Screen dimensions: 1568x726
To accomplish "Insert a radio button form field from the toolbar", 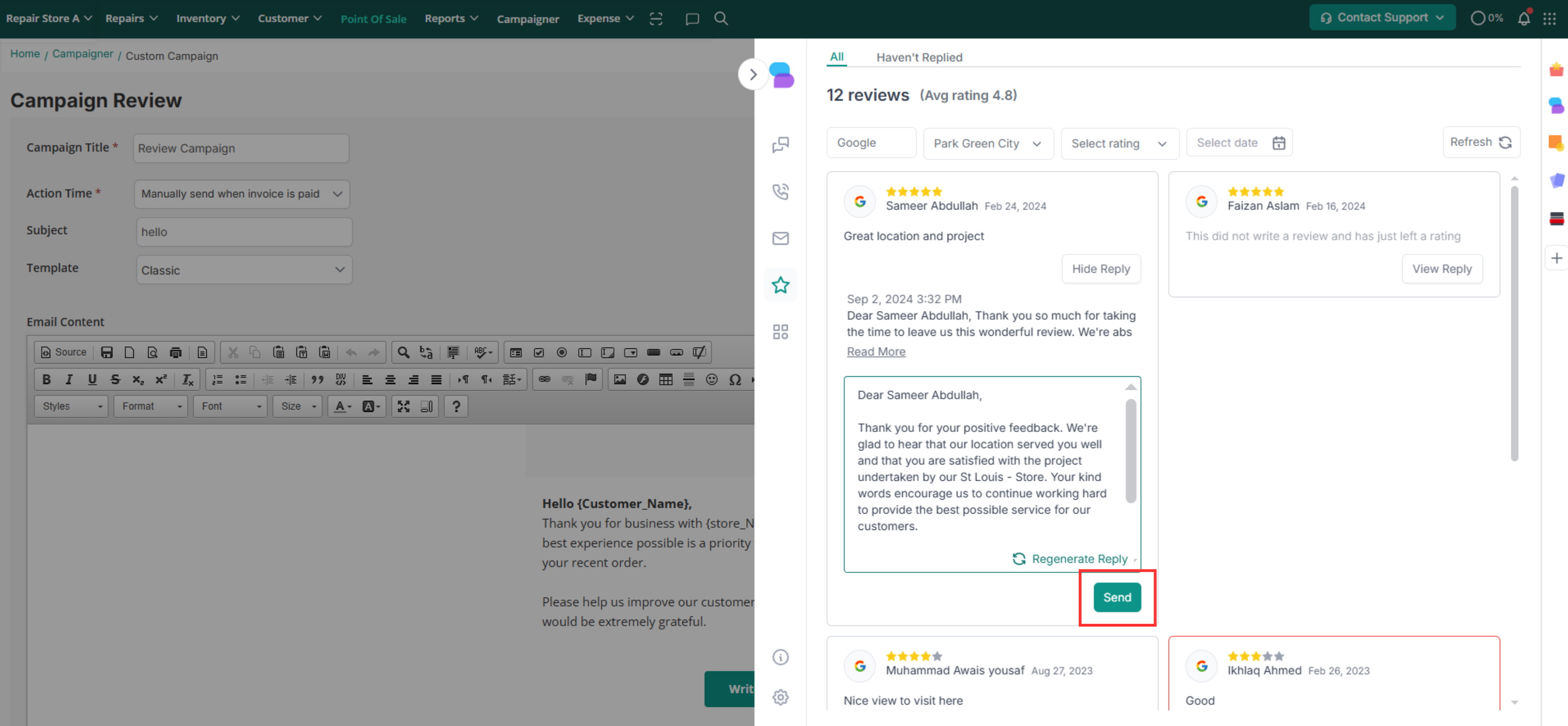I will pyautogui.click(x=562, y=353).
